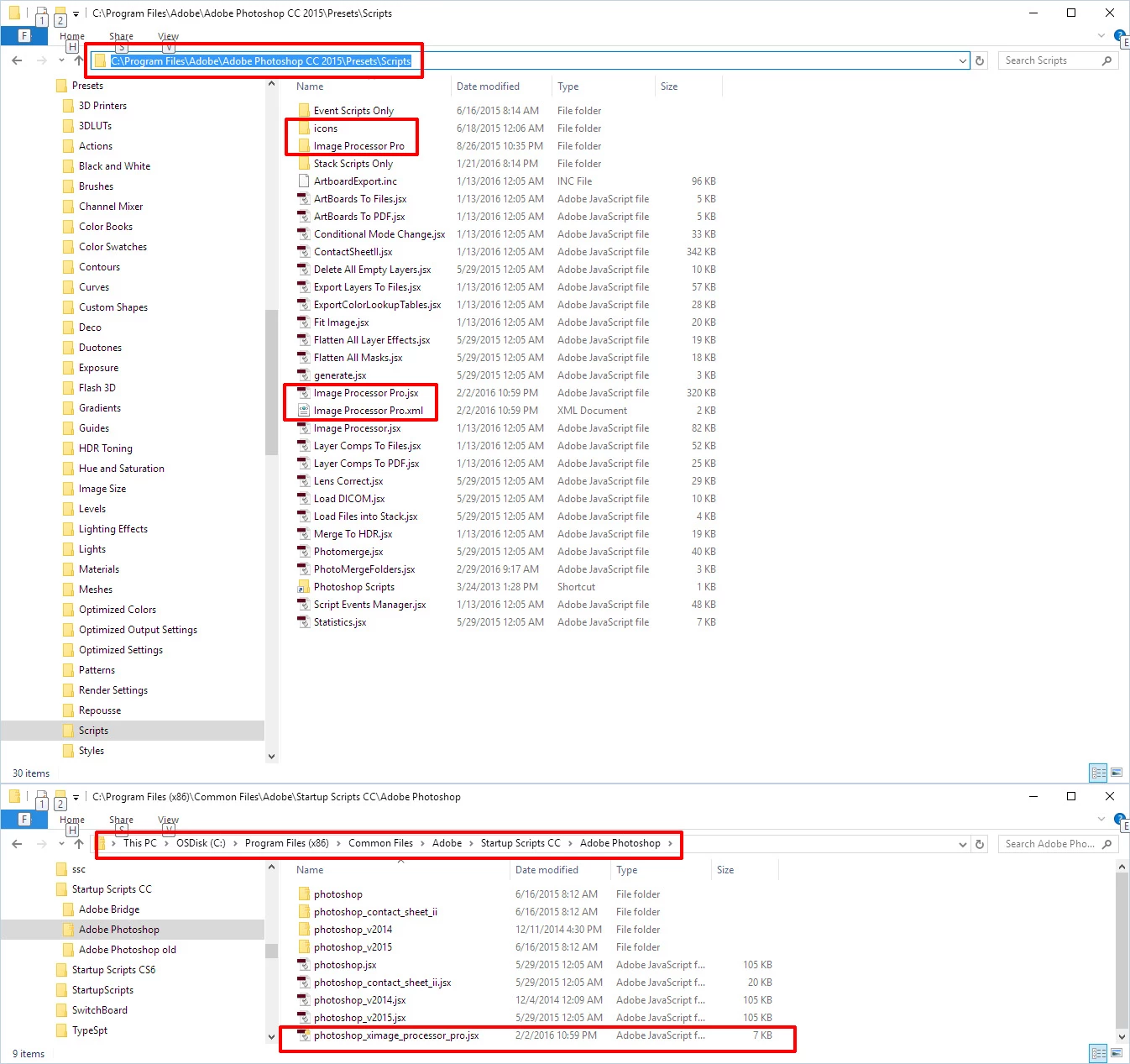The width and height of the screenshot is (1130, 1064).
Task: Select Startup Scripts CS6 folder in tree
Action: (x=112, y=970)
